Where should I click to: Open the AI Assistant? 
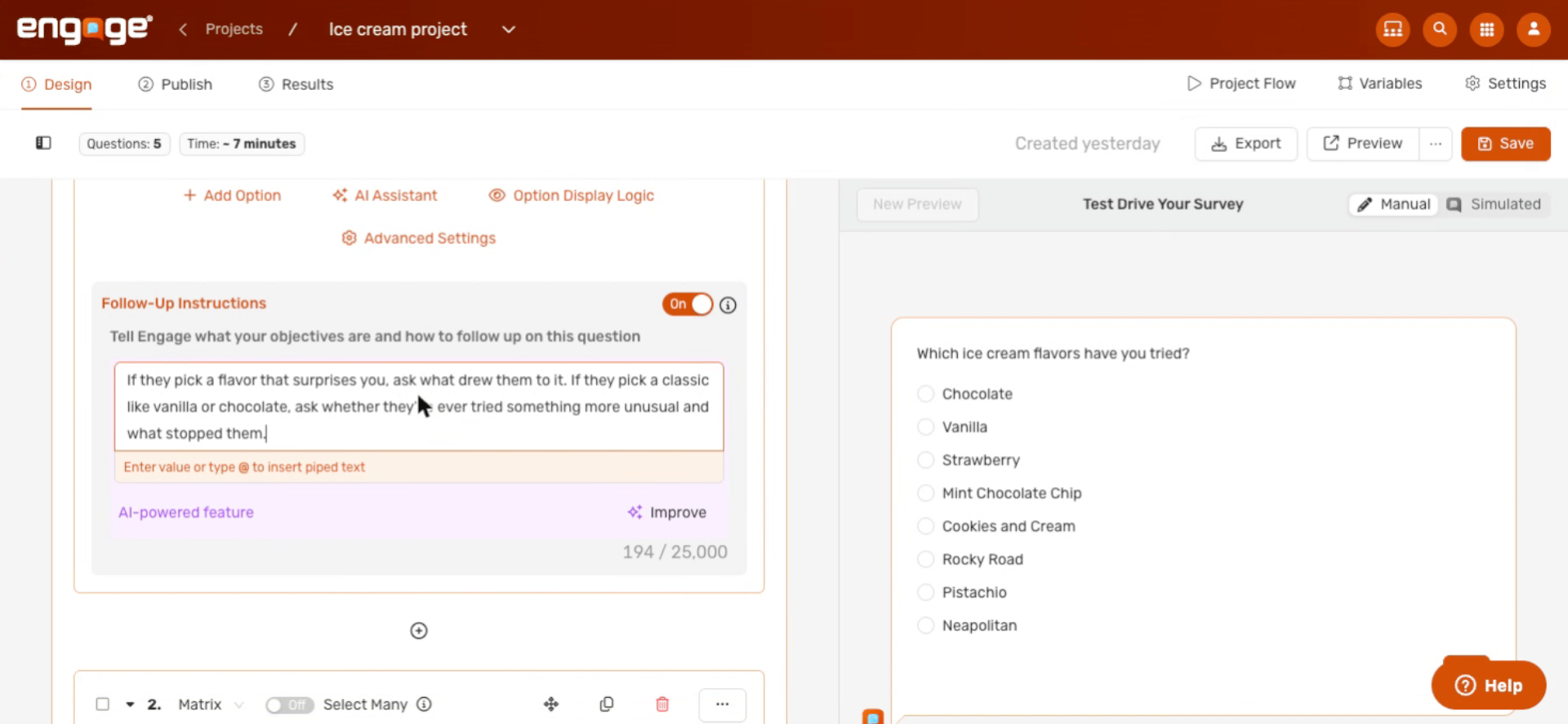coord(385,195)
